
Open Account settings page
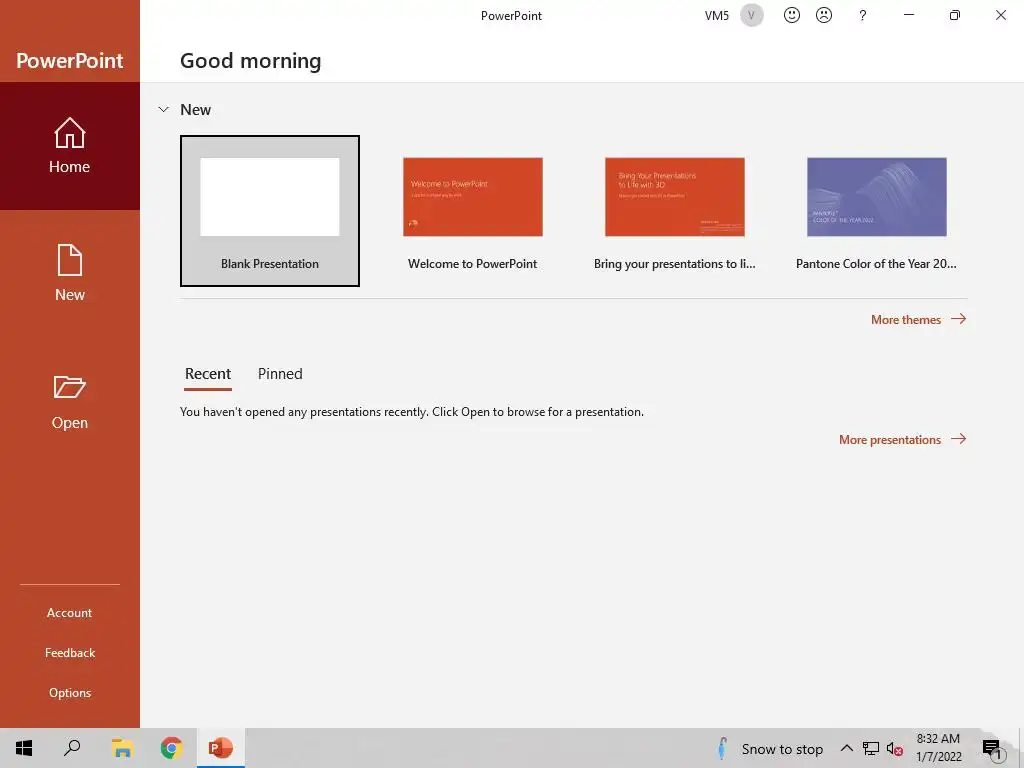coord(69,613)
